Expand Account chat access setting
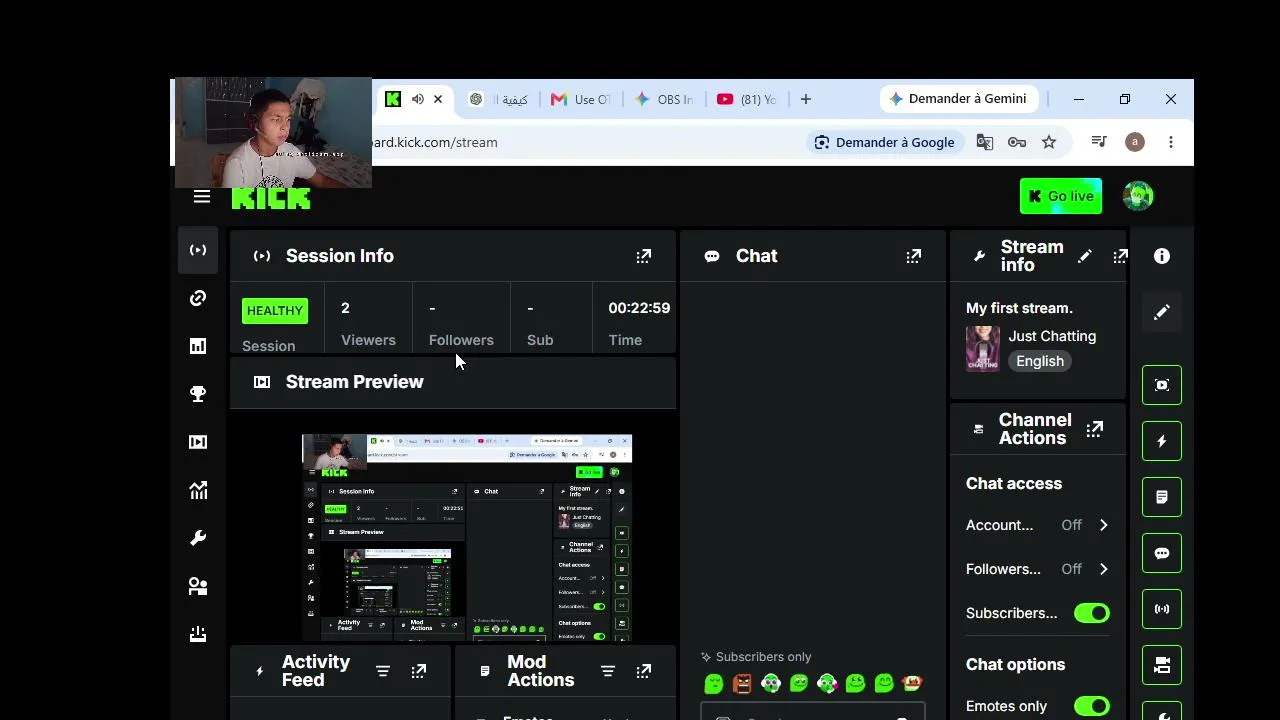 tap(1104, 525)
